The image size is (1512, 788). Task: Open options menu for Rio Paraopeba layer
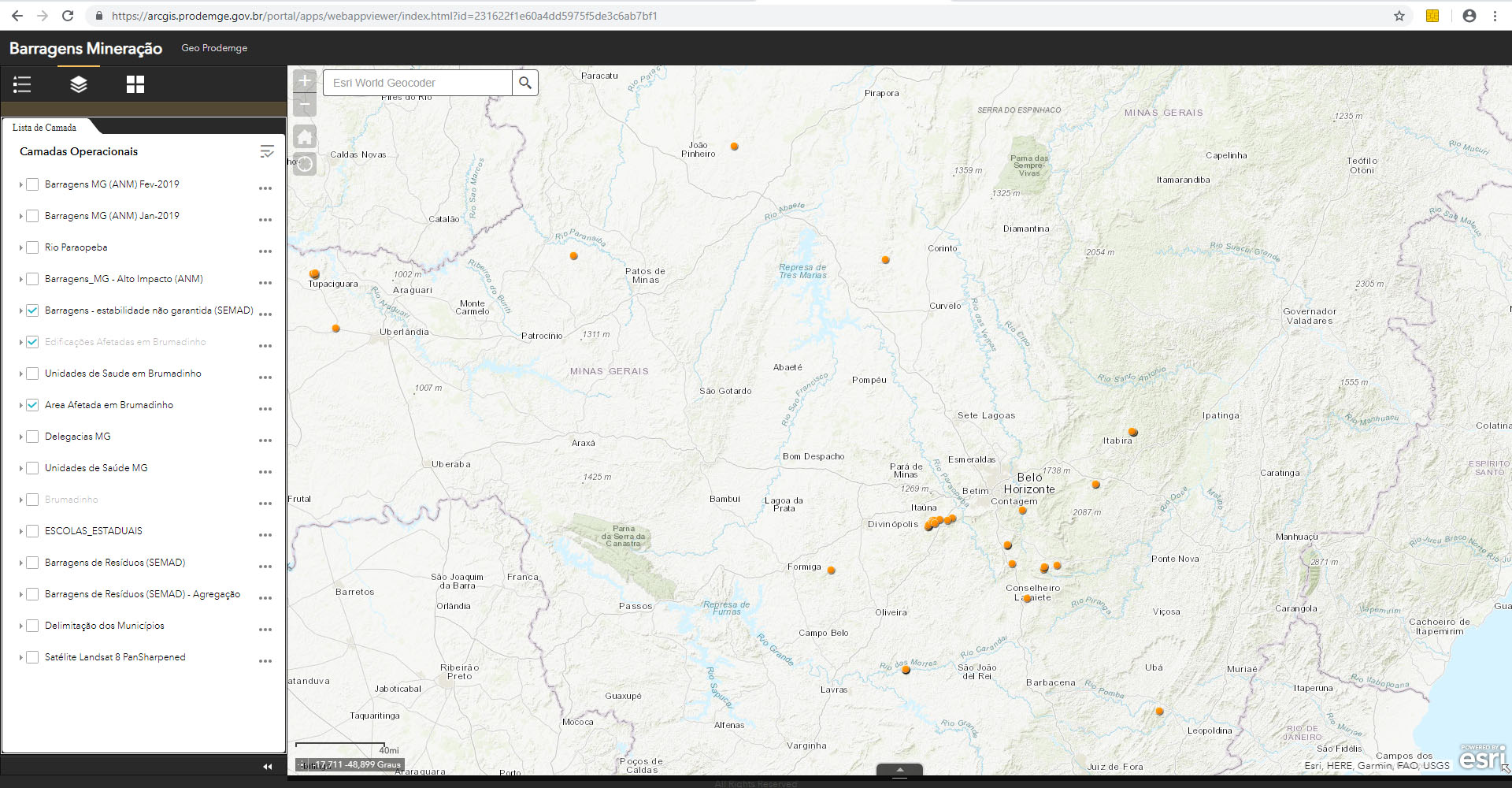click(x=265, y=251)
